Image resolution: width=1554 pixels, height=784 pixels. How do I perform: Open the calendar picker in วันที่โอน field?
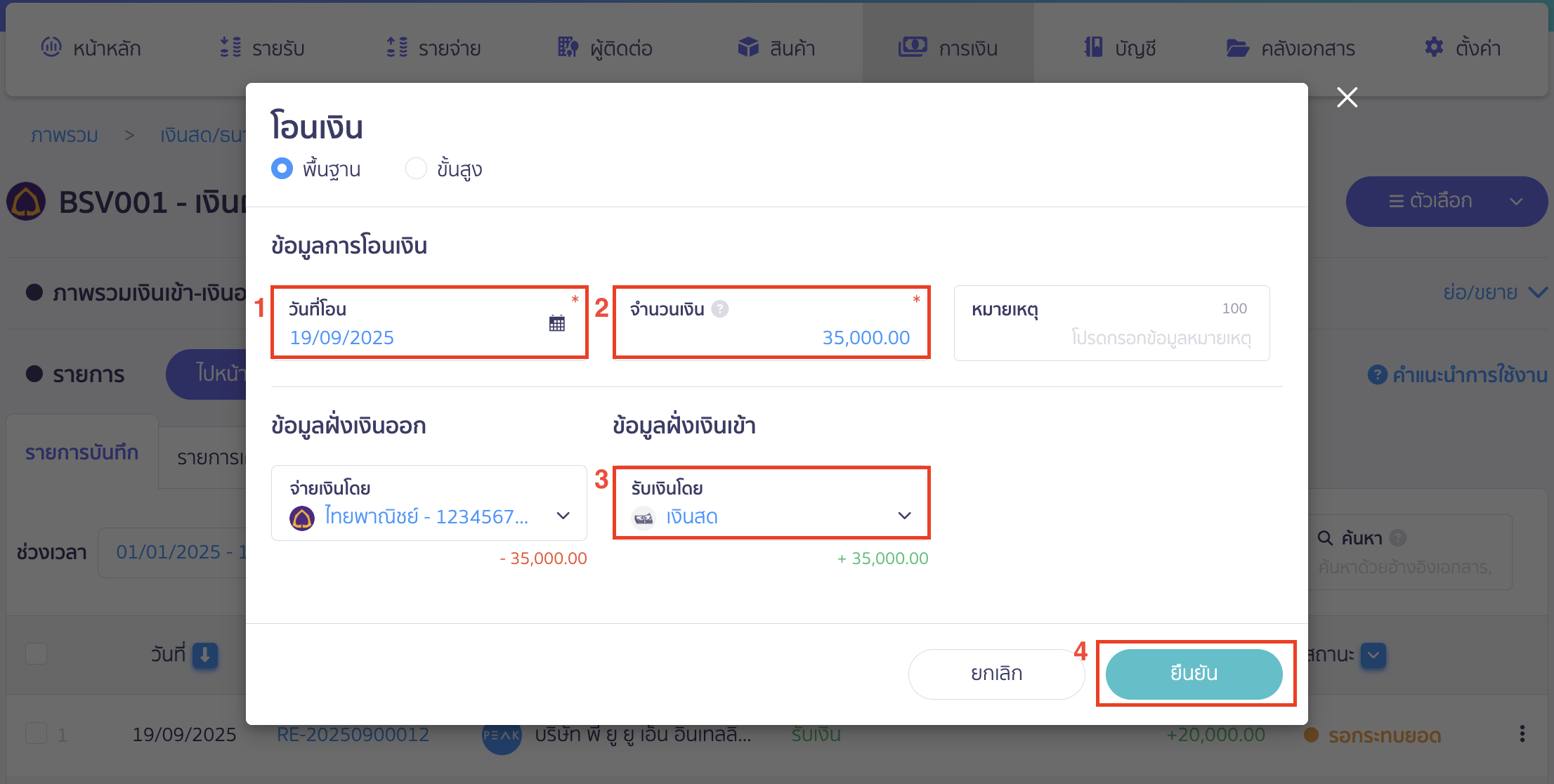[x=556, y=323]
